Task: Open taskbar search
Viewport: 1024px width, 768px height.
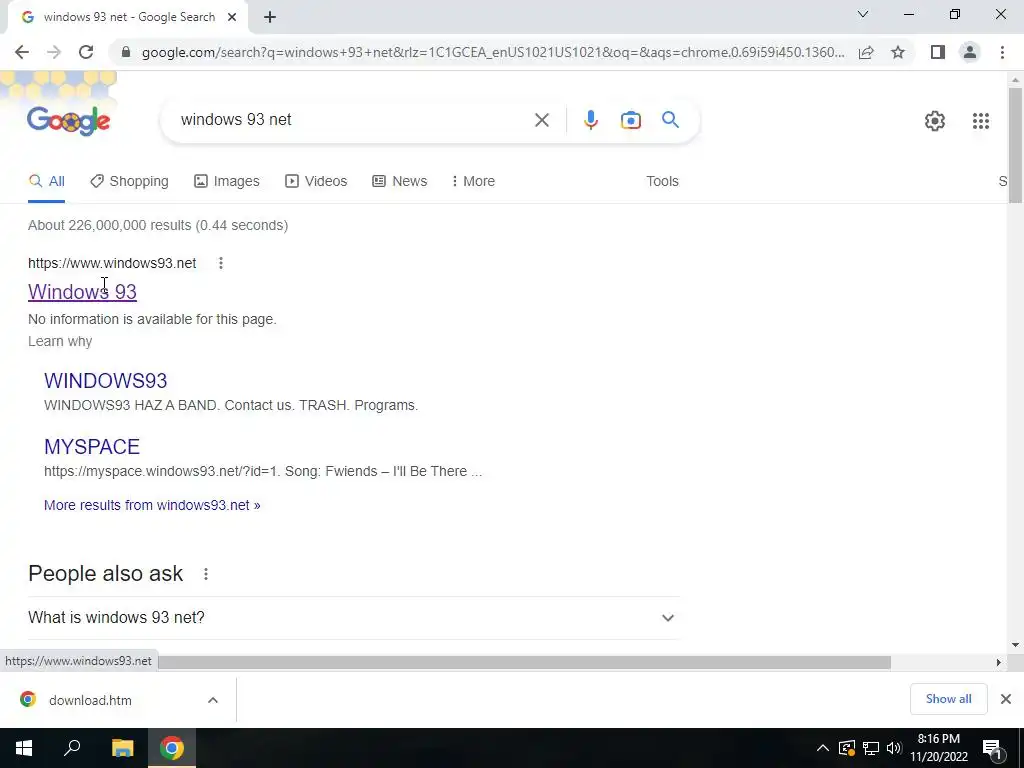Action: coord(72,748)
